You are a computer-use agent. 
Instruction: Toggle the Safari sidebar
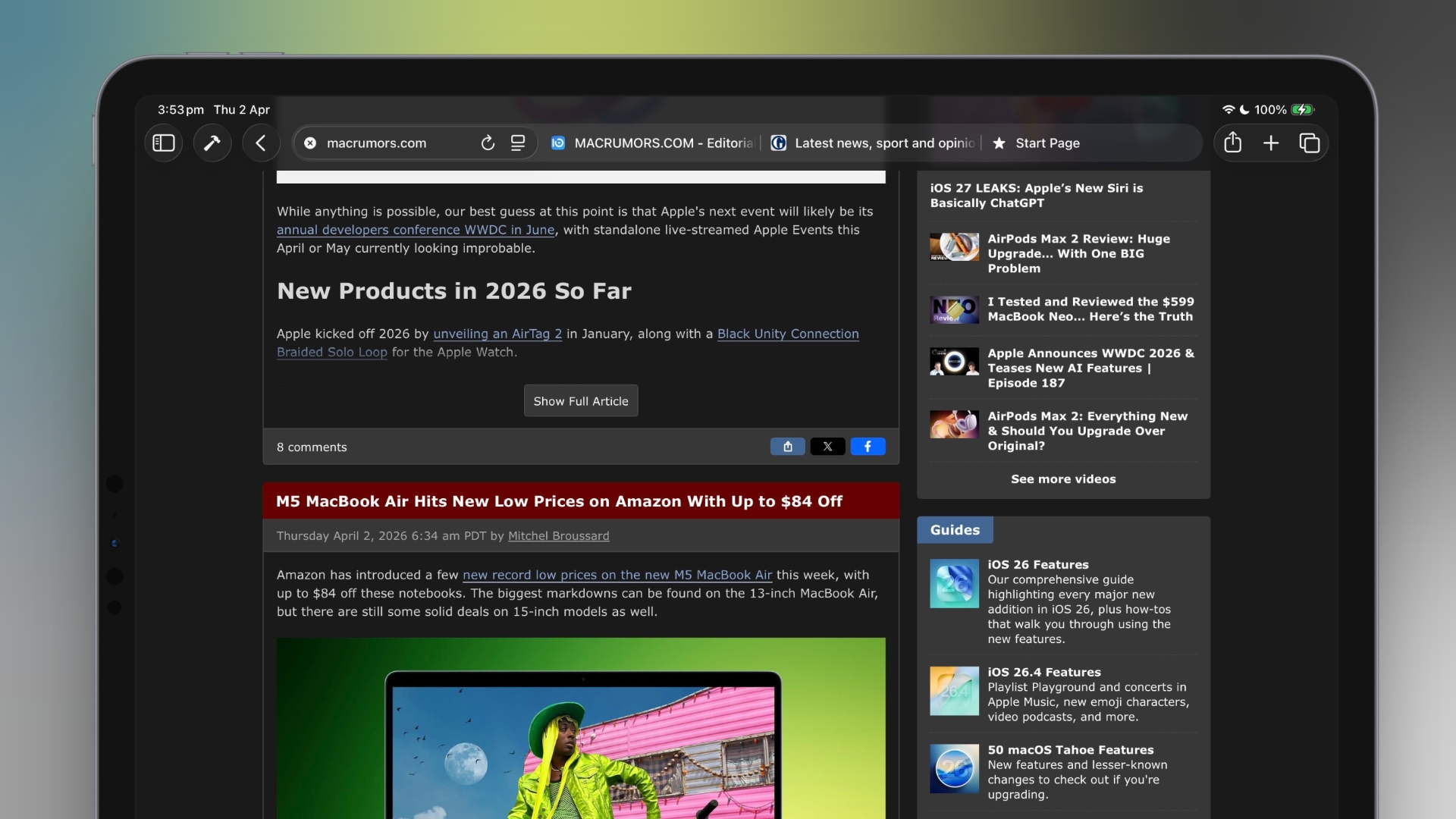163,143
